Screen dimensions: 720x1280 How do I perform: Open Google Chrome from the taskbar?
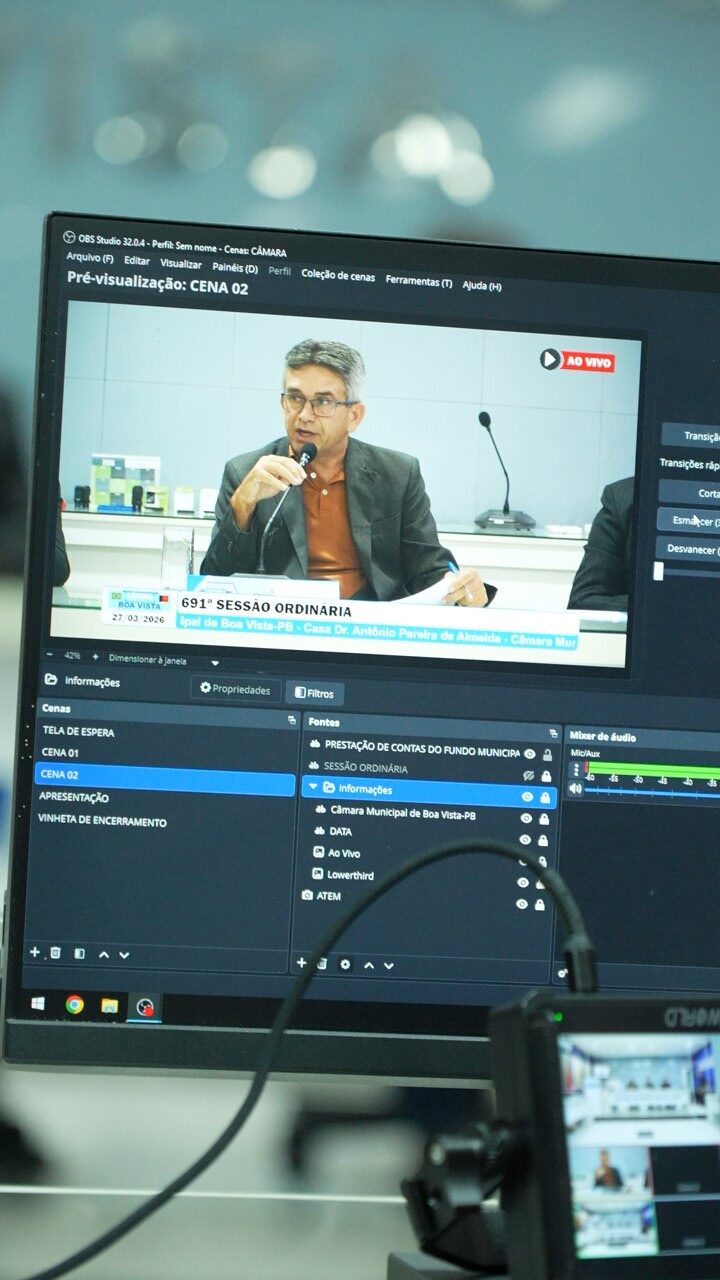click(74, 1004)
